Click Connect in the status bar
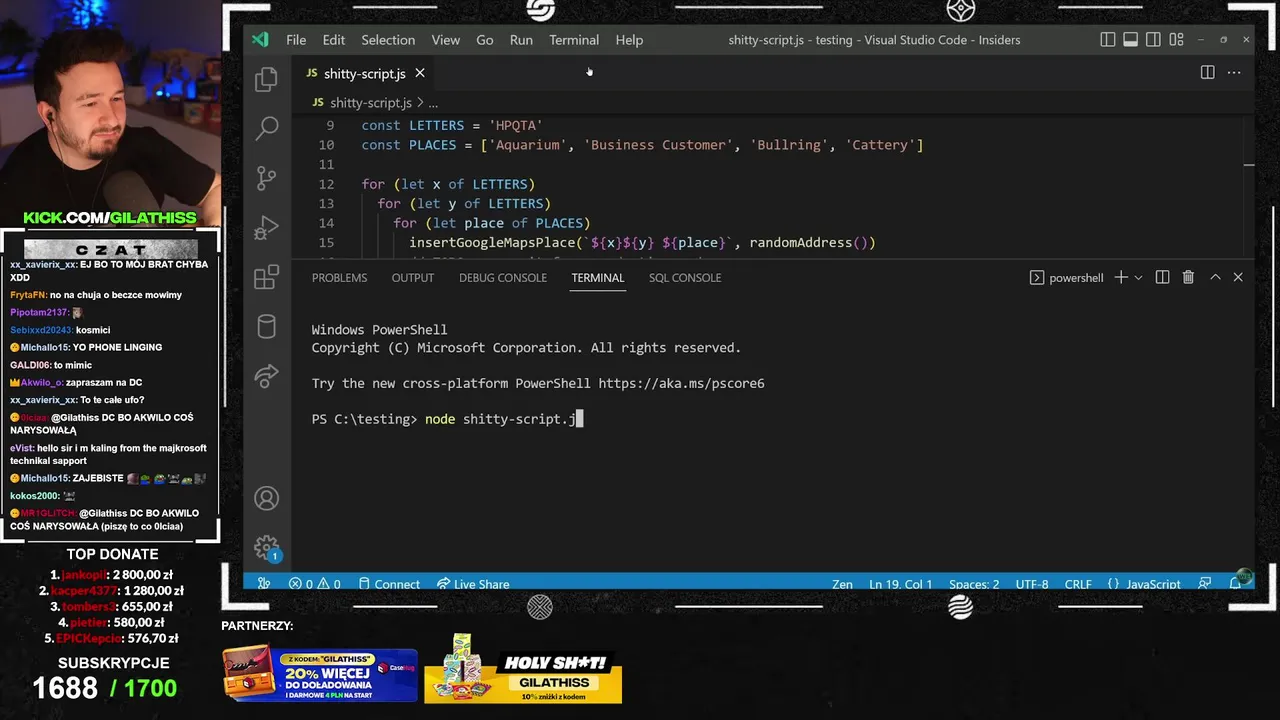Screen dimensions: 1280x720 tap(388, 584)
